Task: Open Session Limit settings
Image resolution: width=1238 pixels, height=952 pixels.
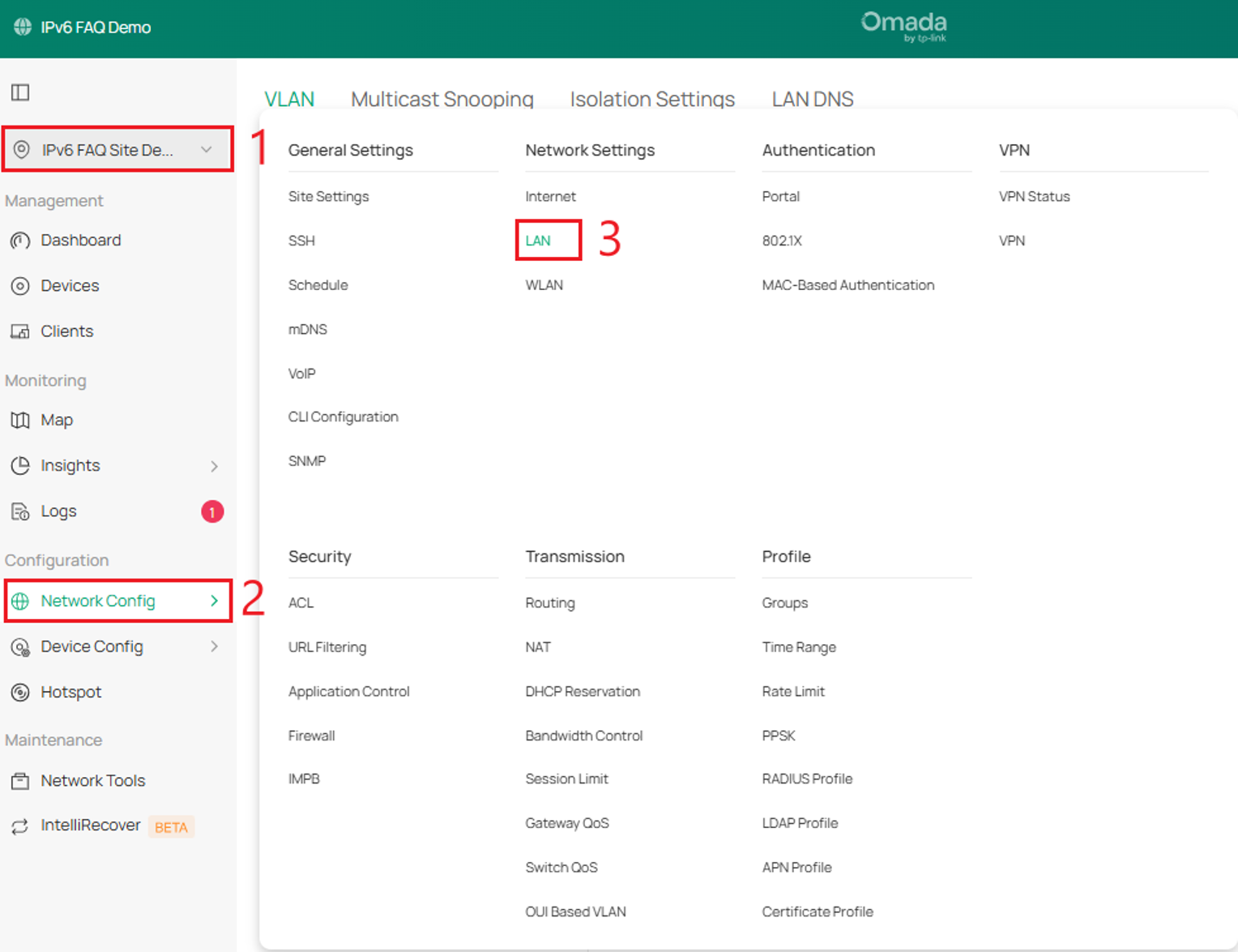Action: point(566,779)
